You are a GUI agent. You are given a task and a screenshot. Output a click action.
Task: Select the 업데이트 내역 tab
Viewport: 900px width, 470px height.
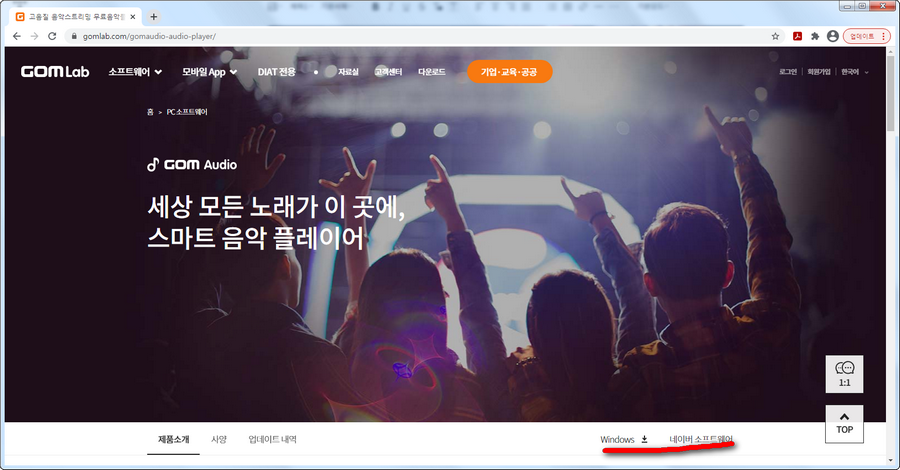tap(272, 439)
